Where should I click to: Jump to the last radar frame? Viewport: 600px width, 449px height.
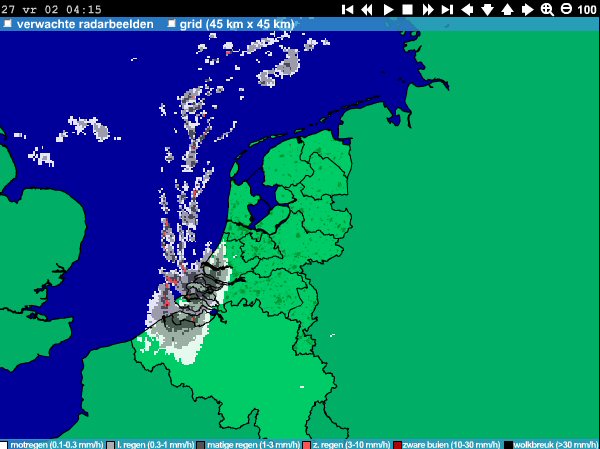pos(447,9)
